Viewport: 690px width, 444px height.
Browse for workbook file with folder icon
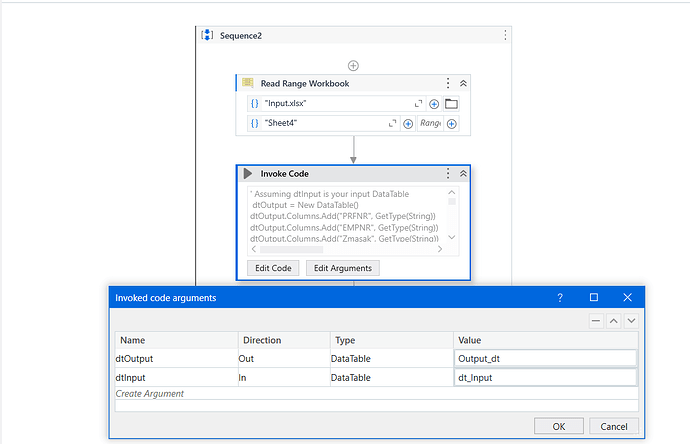[451, 104]
